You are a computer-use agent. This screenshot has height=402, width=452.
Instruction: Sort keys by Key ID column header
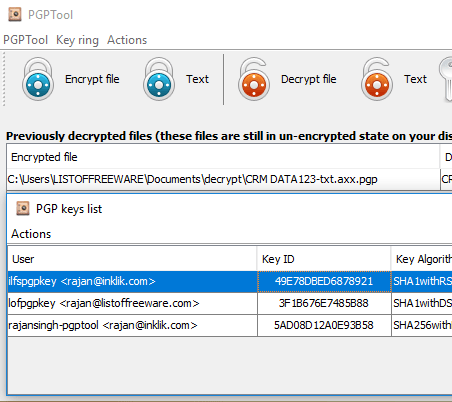click(324, 259)
